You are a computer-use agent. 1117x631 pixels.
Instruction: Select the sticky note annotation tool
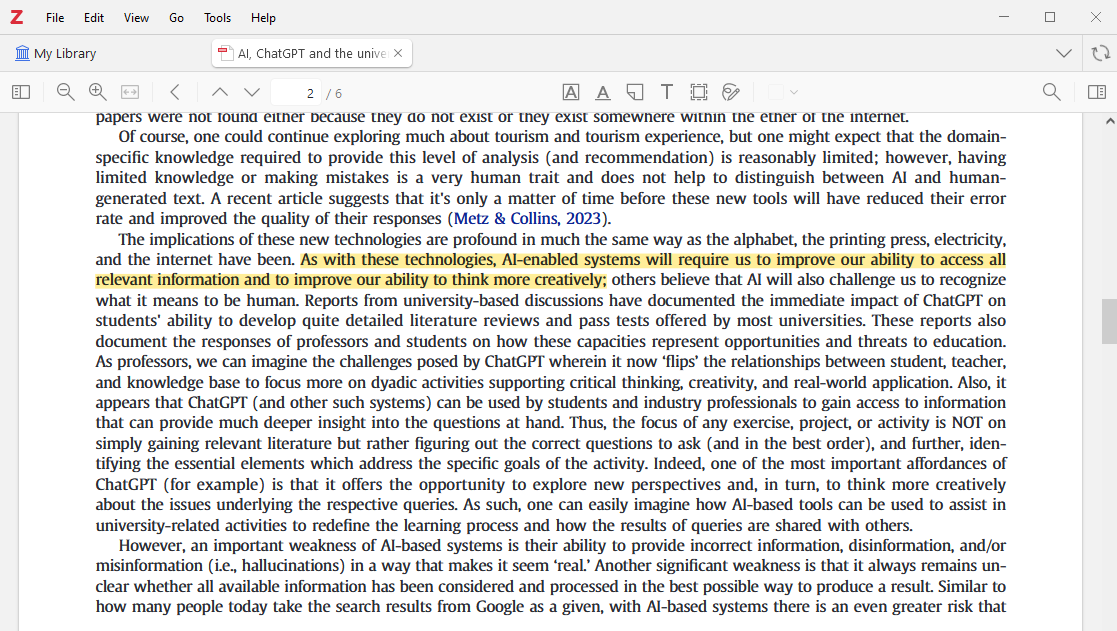click(635, 92)
